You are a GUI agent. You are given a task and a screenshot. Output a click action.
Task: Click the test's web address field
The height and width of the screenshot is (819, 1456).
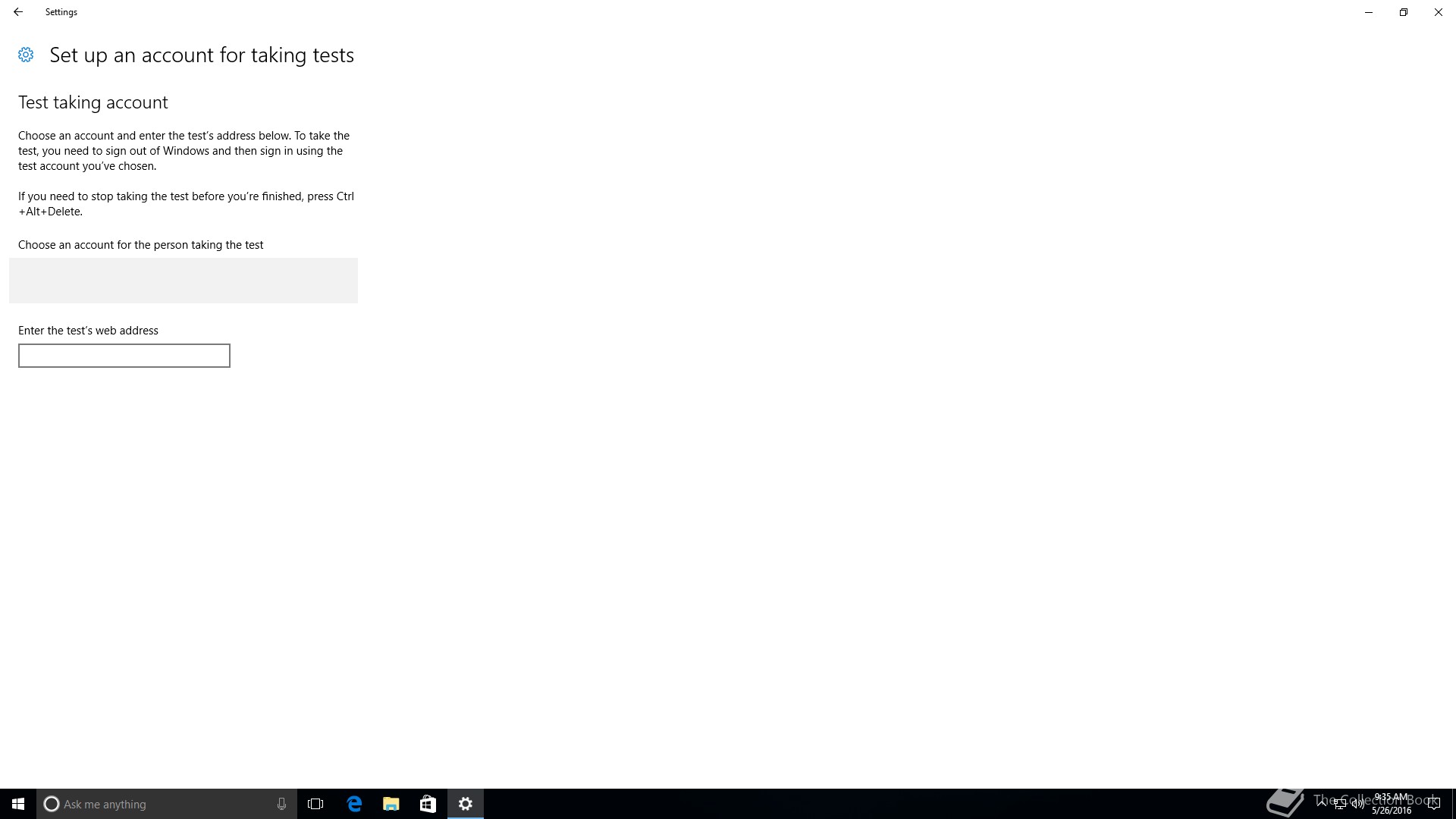pos(124,356)
